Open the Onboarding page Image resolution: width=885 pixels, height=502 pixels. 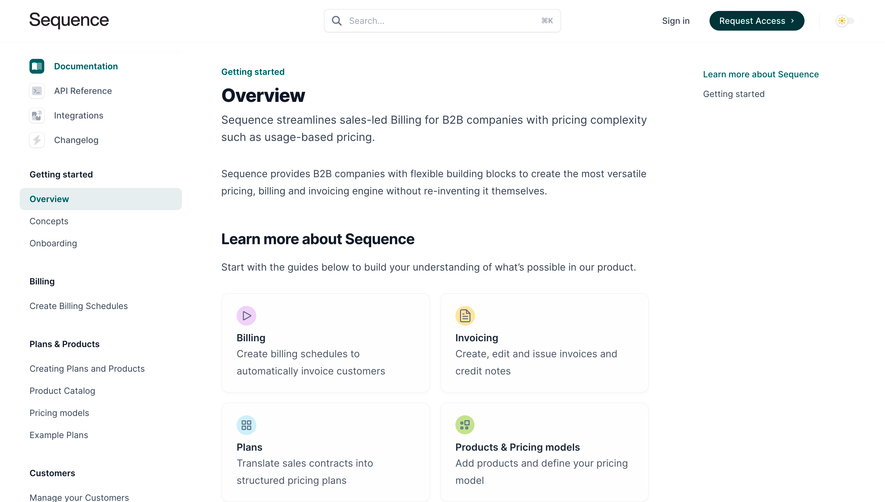coord(53,243)
